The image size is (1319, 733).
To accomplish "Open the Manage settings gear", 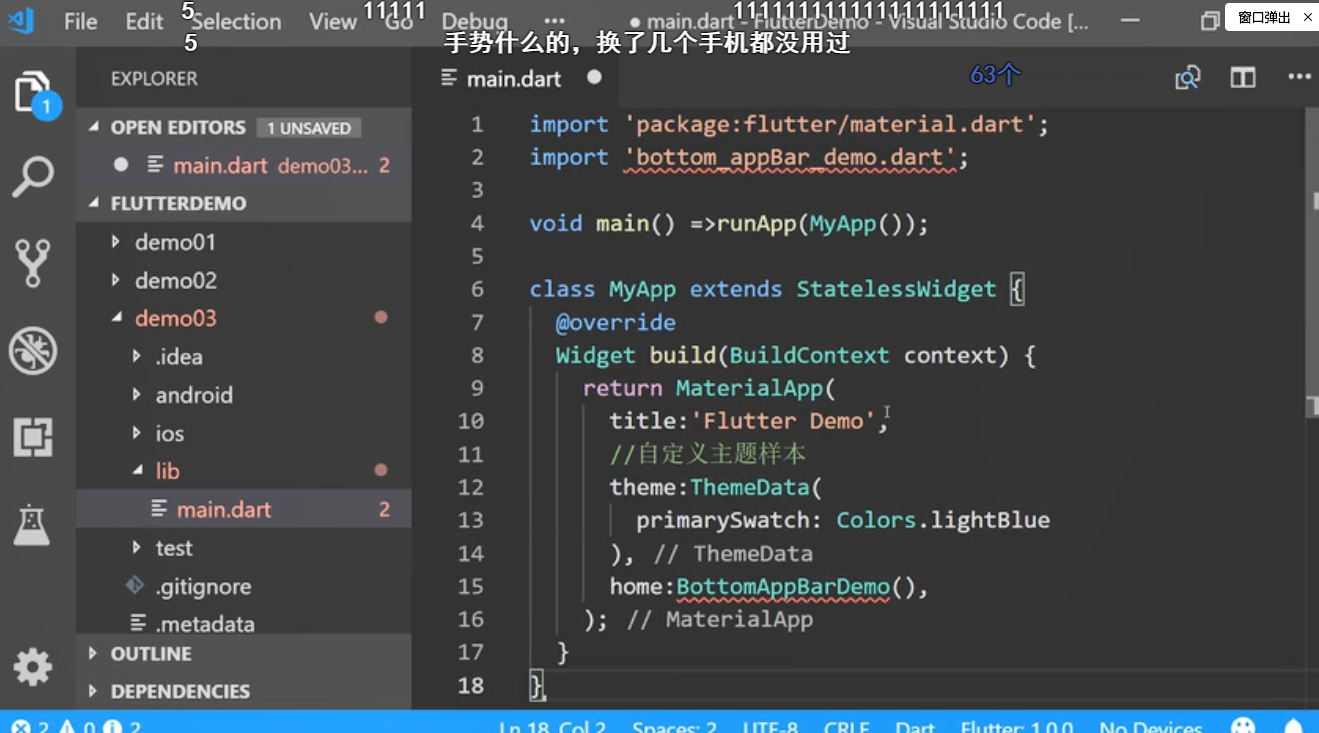I will coord(32,667).
